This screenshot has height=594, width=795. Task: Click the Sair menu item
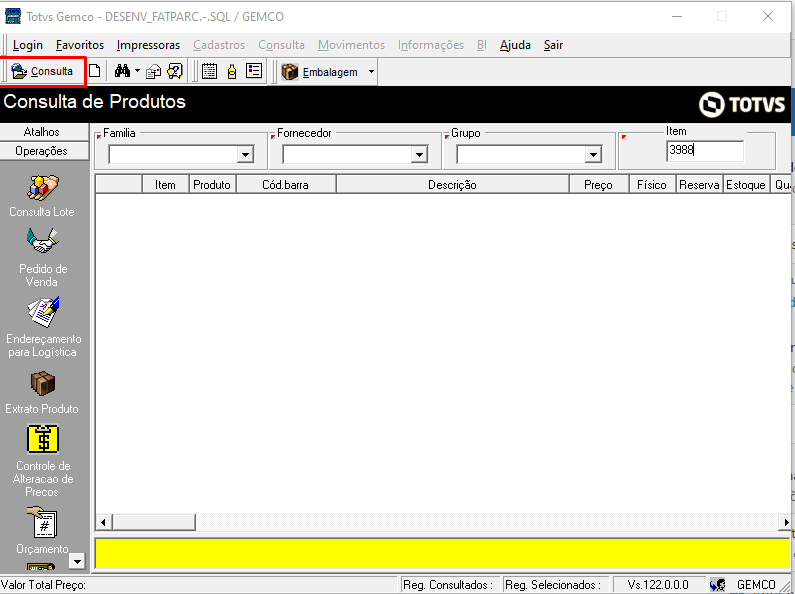[554, 45]
